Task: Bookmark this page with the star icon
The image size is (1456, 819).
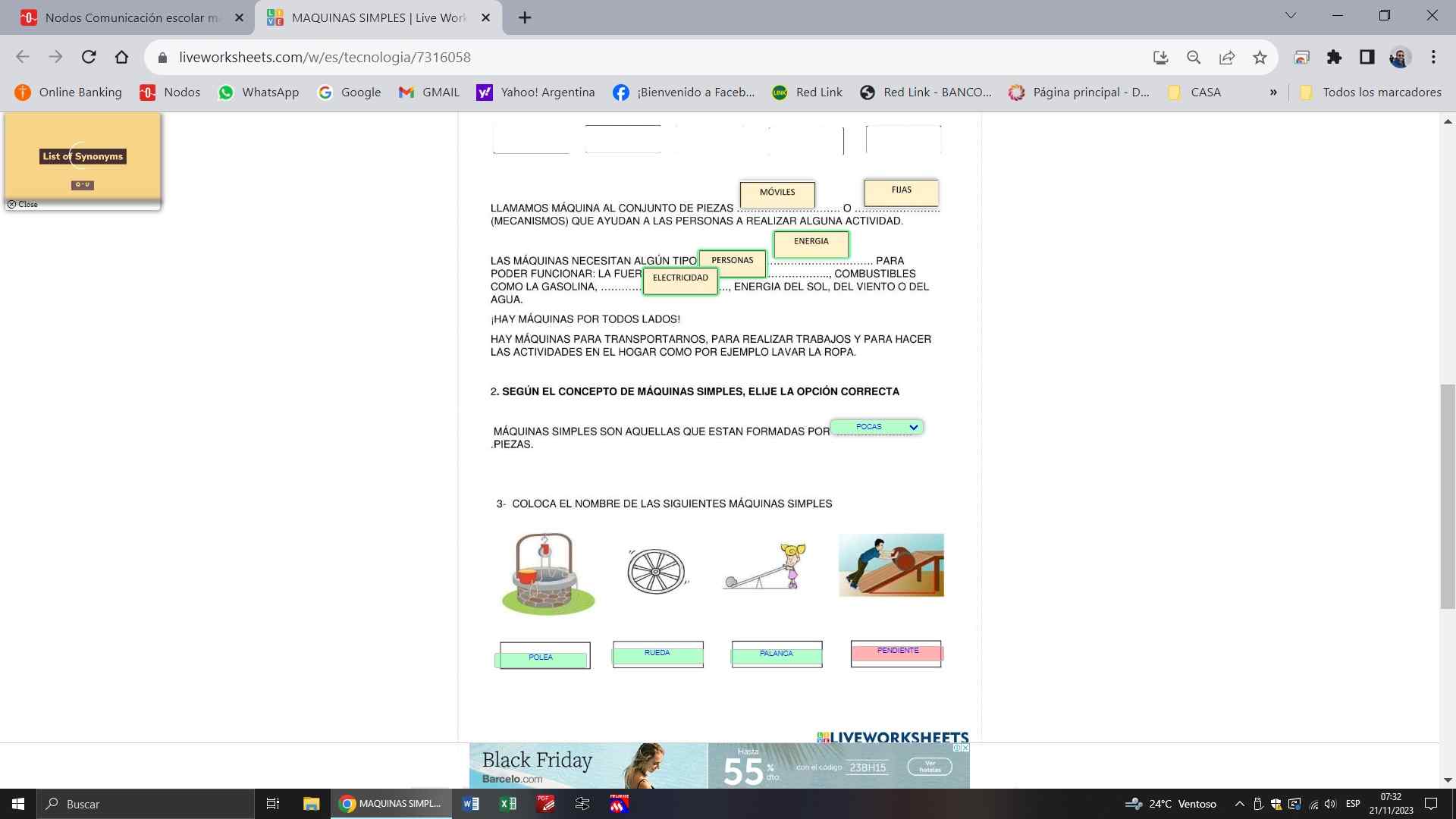Action: [x=1260, y=57]
